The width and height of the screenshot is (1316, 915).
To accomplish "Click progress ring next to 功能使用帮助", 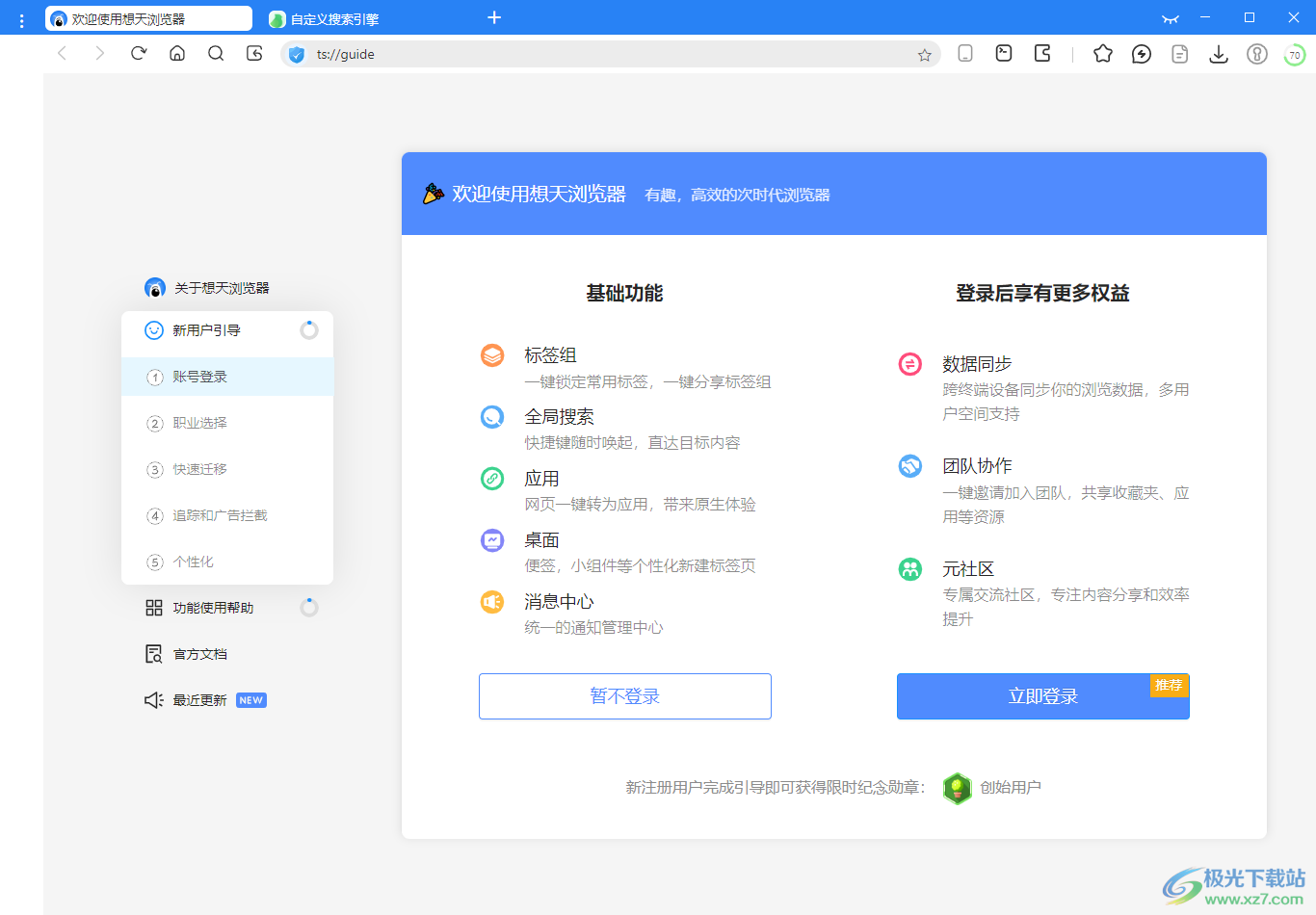I will (x=309, y=608).
